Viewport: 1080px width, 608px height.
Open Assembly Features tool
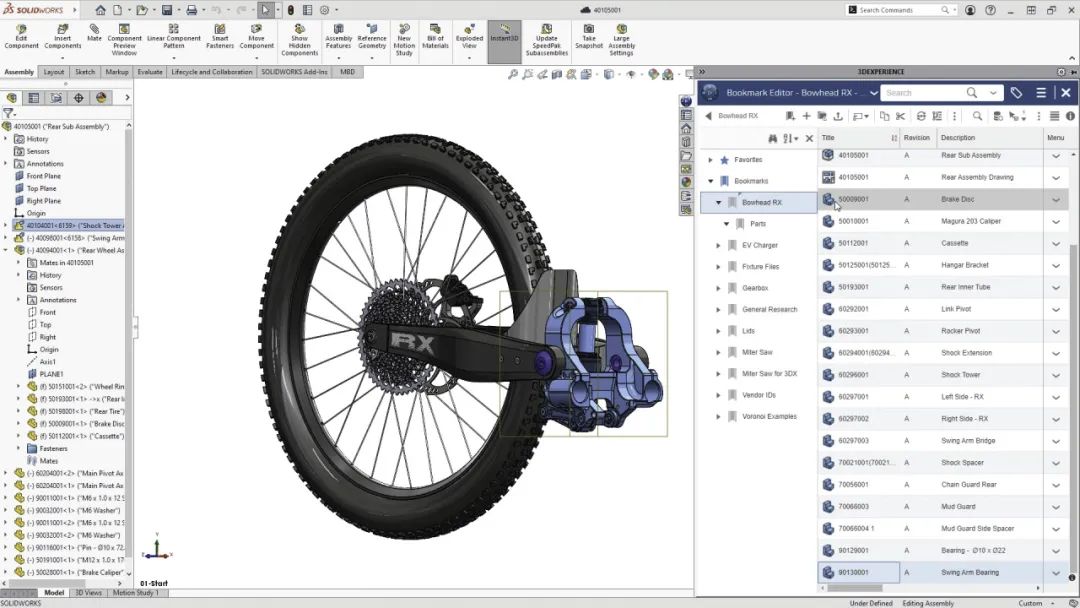[x=338, y=37]
